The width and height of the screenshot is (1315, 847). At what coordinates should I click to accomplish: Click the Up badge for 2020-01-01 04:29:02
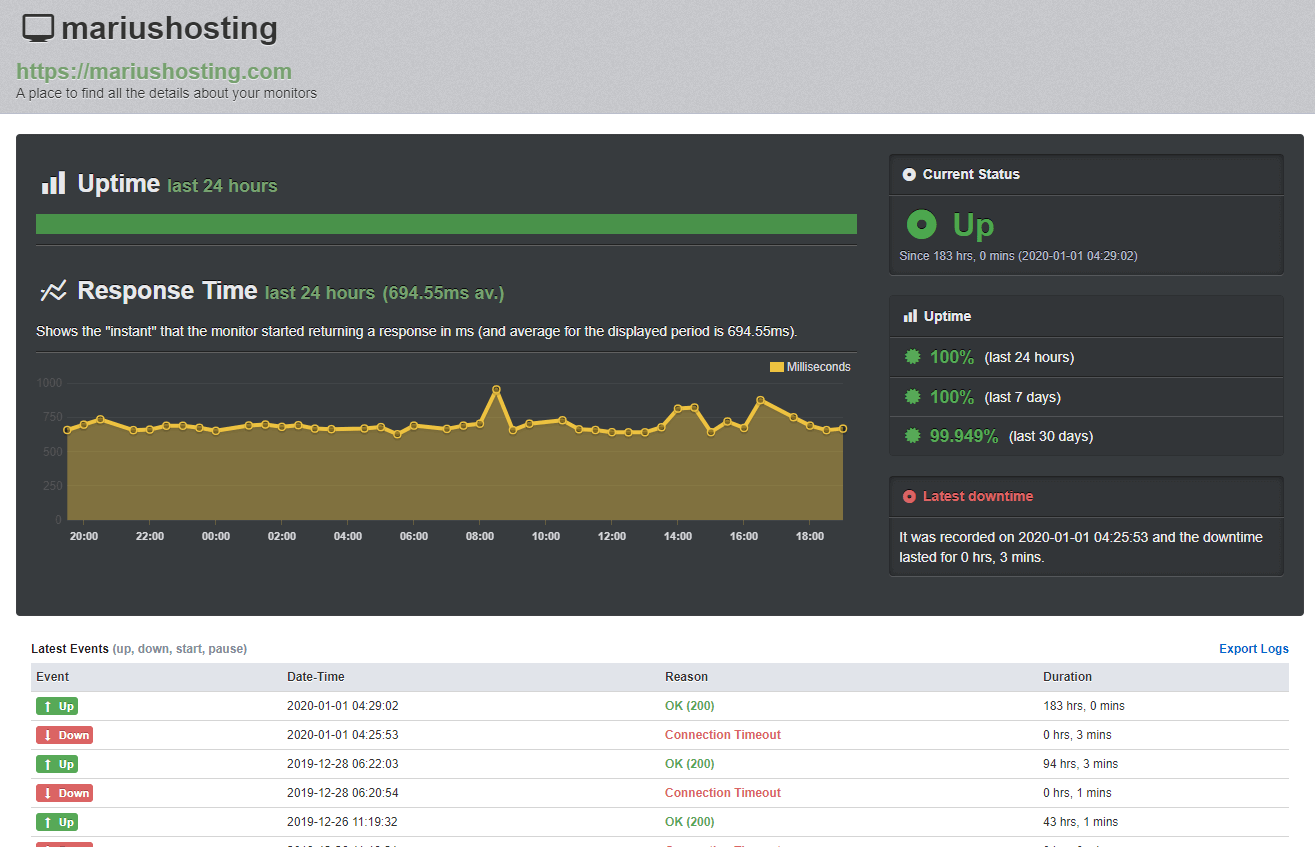click(x=57, y=706)
